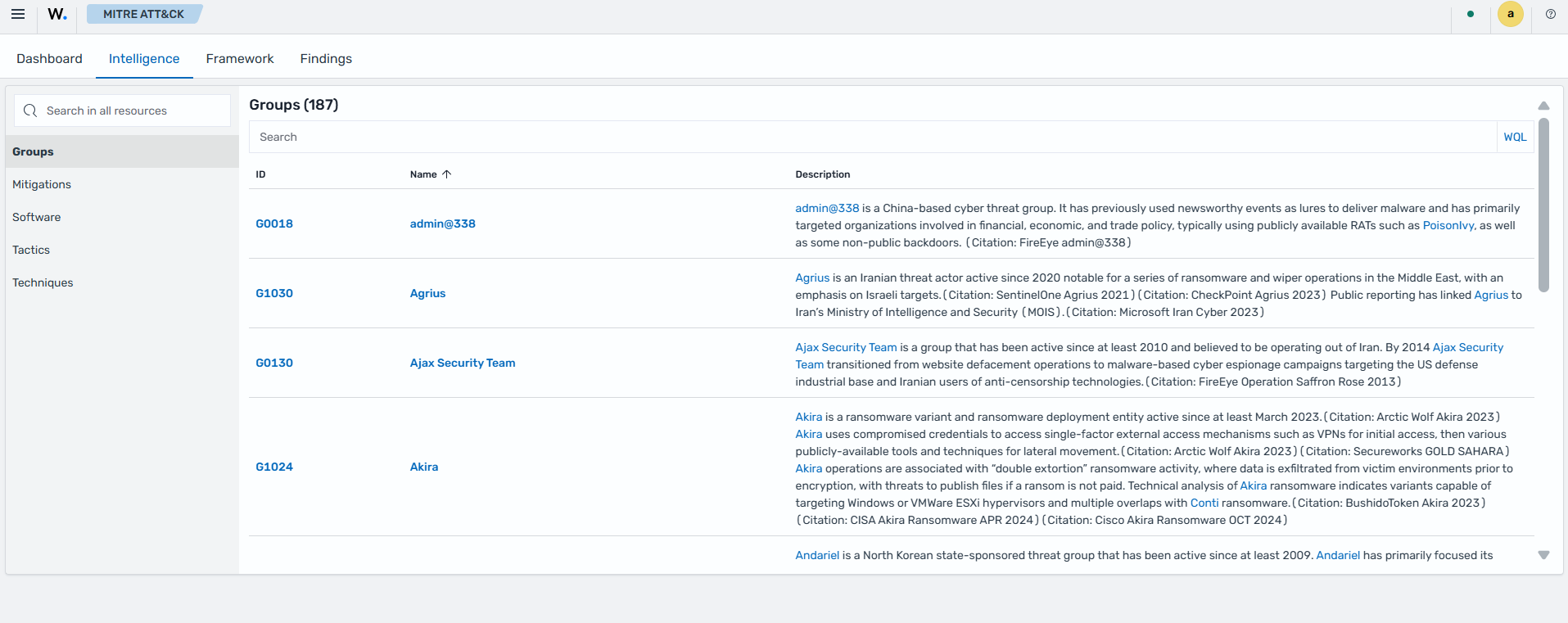
Task: Click the scroll down arrow
Action: click(1543, 555)
